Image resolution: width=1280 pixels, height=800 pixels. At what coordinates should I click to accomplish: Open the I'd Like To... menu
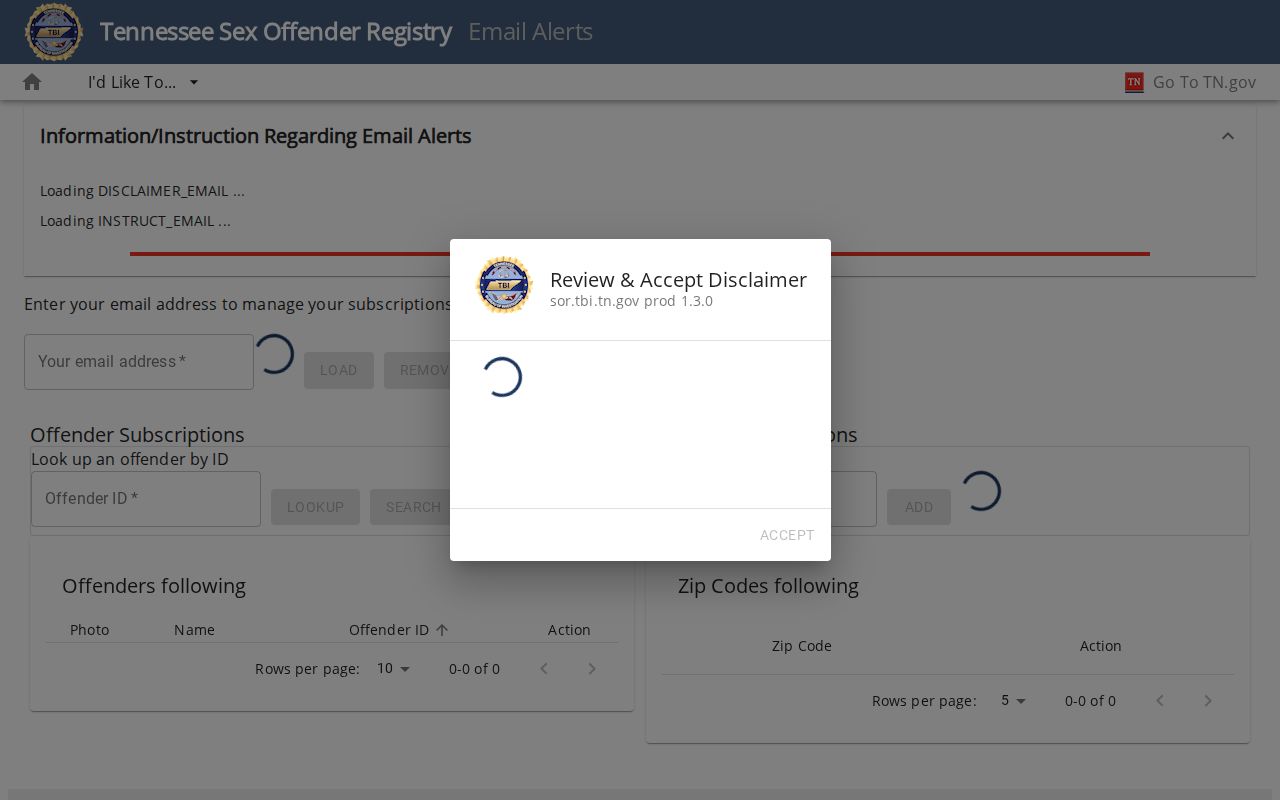(x=143, y=82)
